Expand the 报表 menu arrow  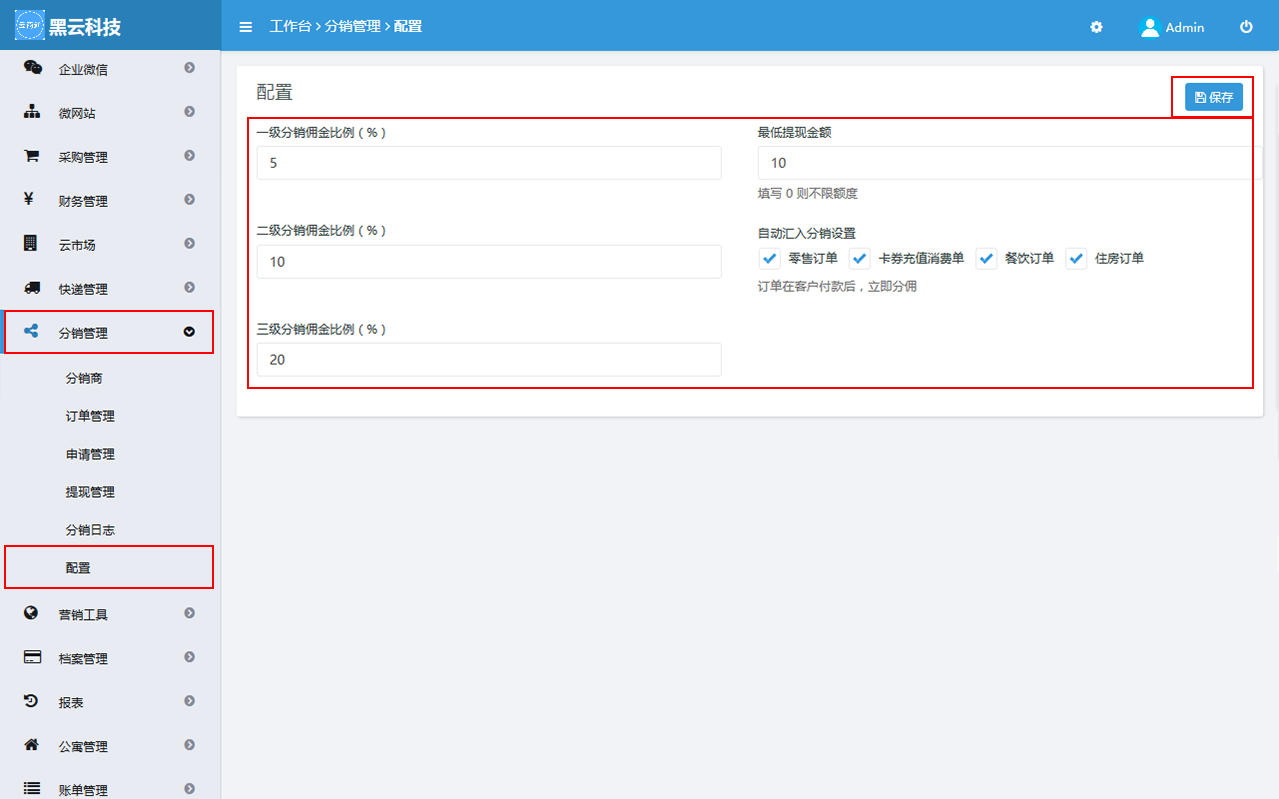(189, 702)
